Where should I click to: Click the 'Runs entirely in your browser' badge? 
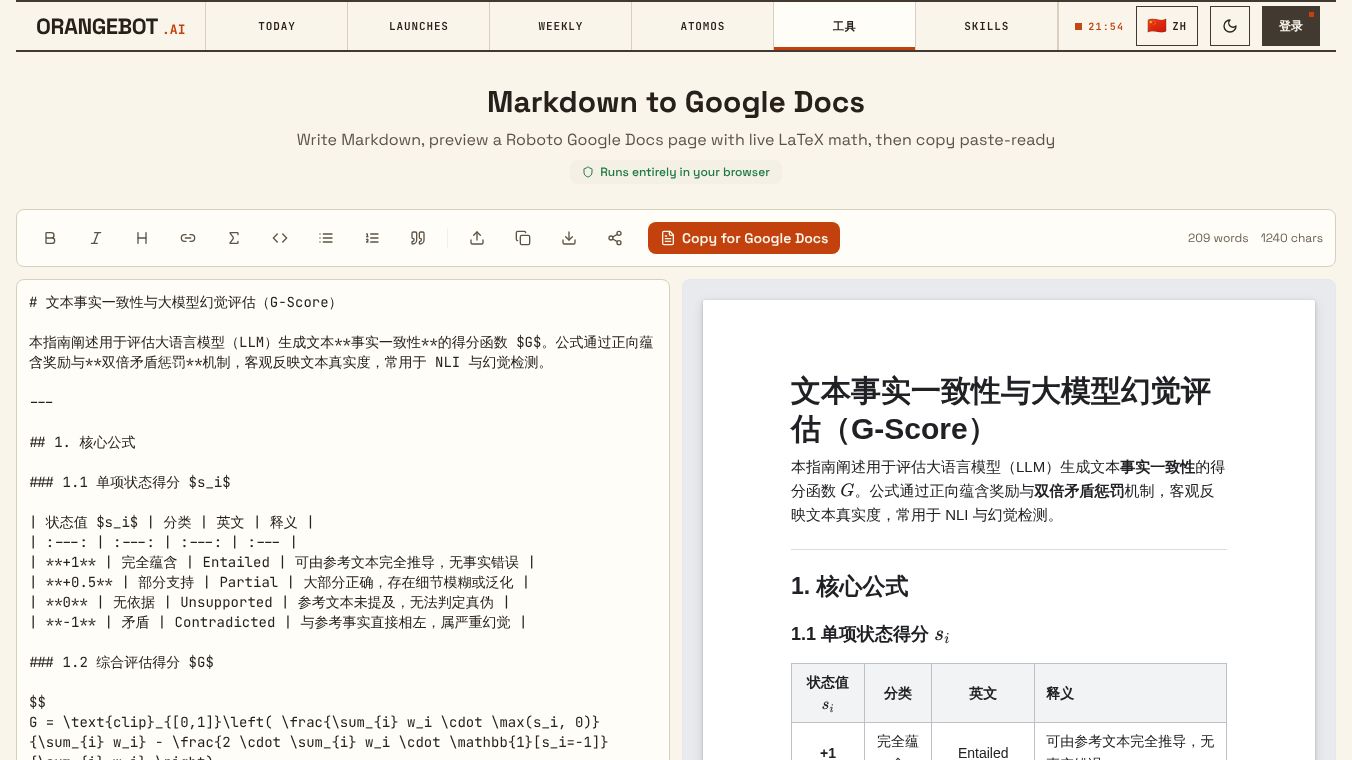[676, 172]
